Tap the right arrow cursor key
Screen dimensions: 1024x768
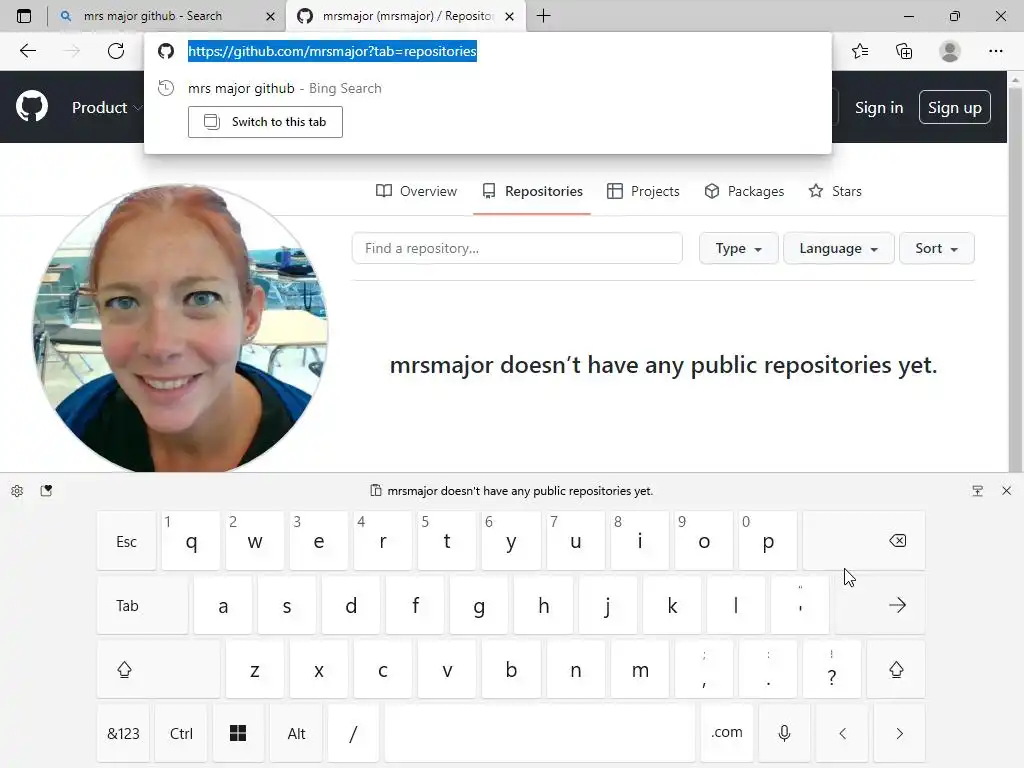pos(899,733)
